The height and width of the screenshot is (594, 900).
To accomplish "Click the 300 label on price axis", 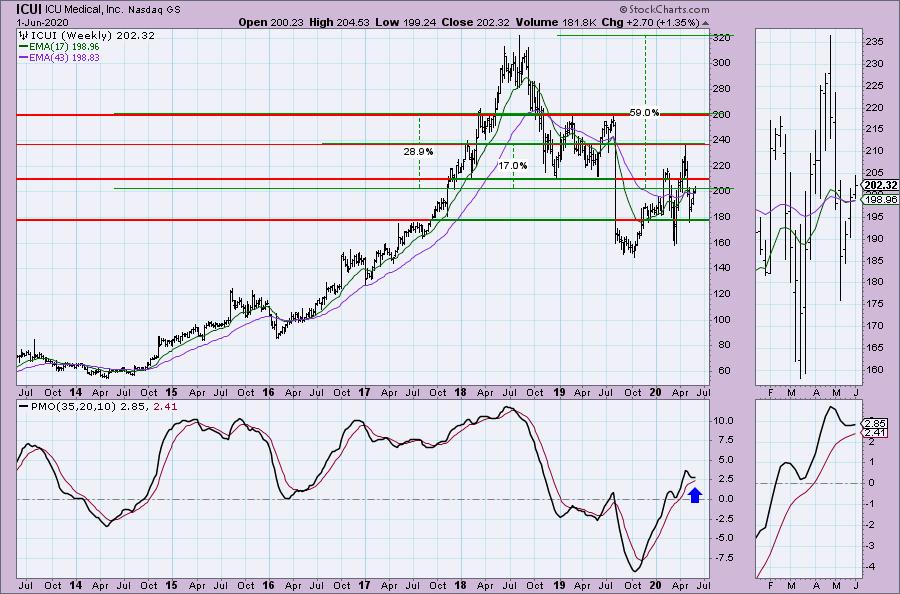I will point(722,63).
